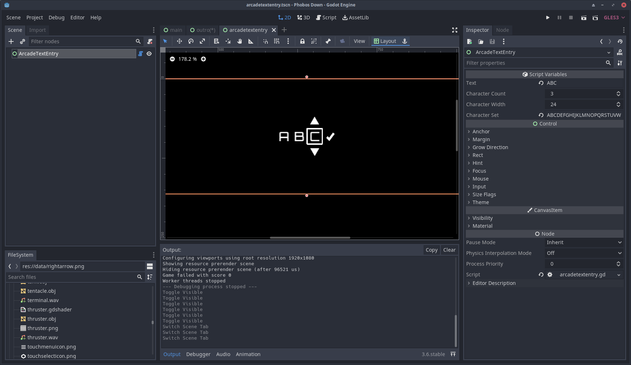Screen dimensions: 631x365
Task: Load an existing resource in Inspector
Action: tap(480, 41)
